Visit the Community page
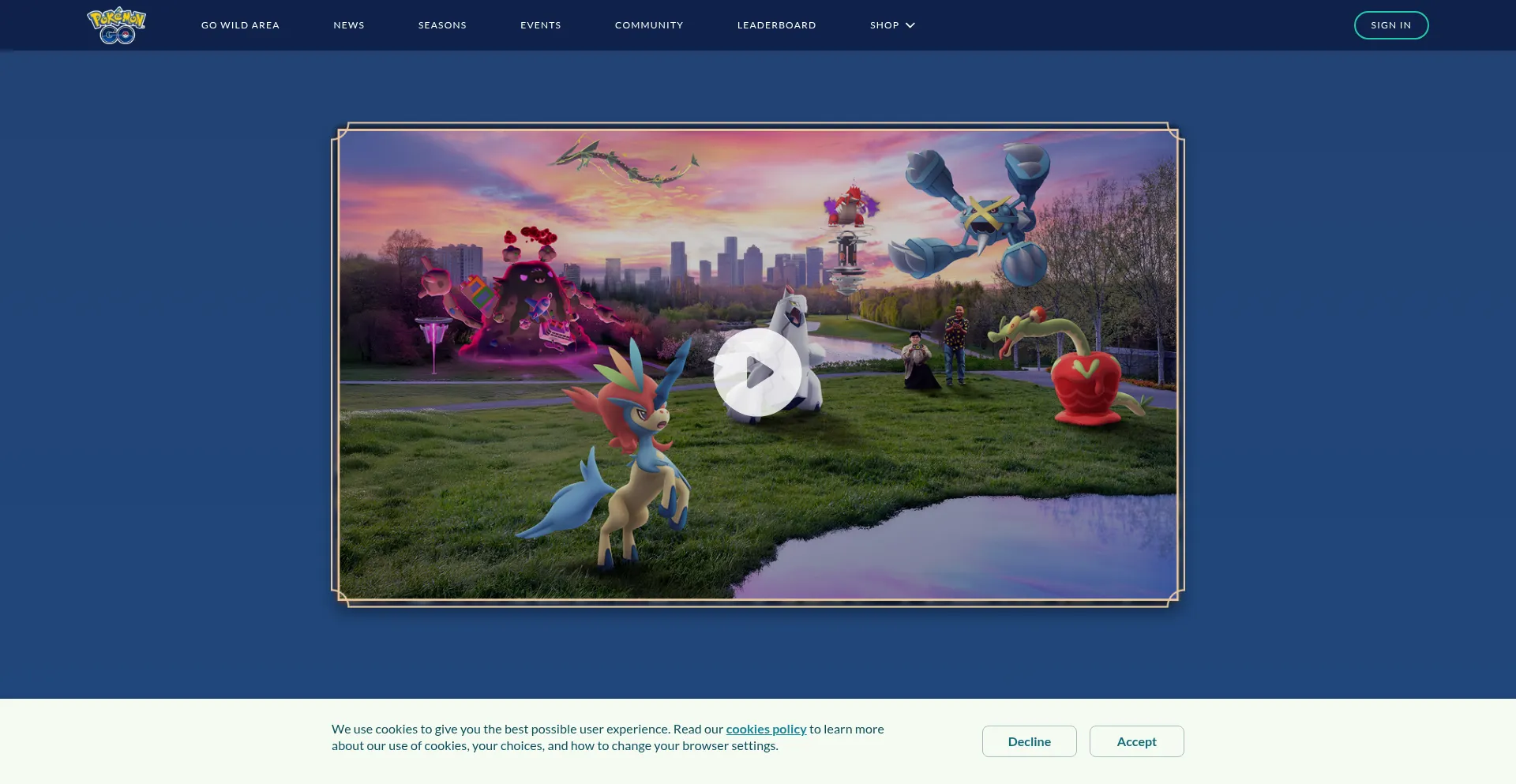Viewport: 1516px width, 784px height. click(x=649, y=25)
